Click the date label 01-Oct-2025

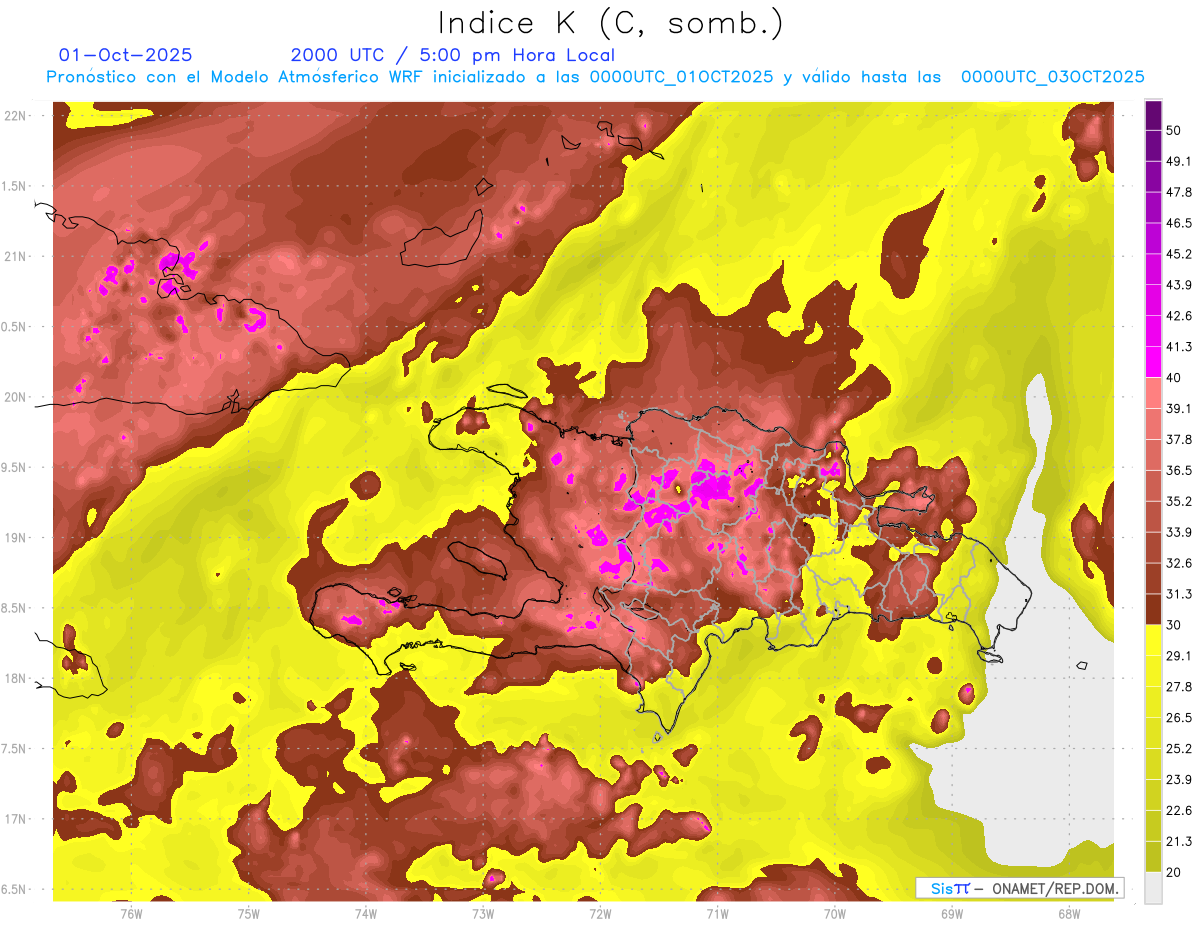[126, 55]
